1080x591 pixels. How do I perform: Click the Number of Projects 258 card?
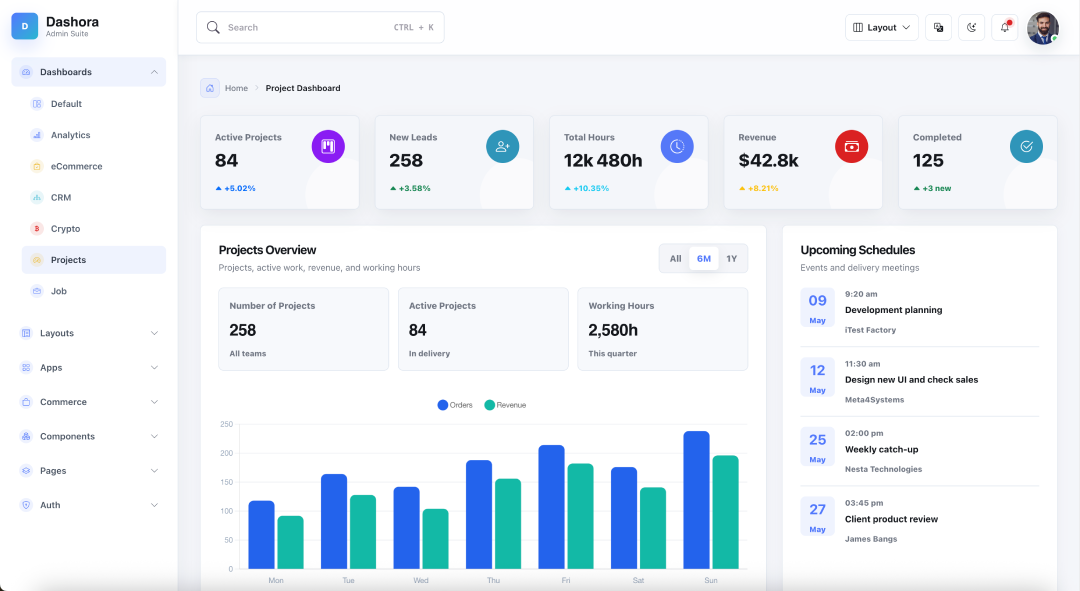coord(304,329)
